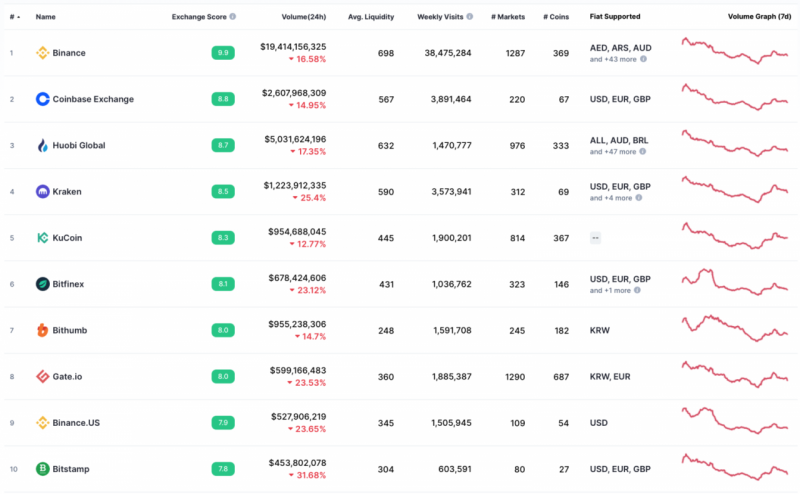
Task: Click KuCoin's empty fiat '--' badge
Action: click(x=595, y=238)
